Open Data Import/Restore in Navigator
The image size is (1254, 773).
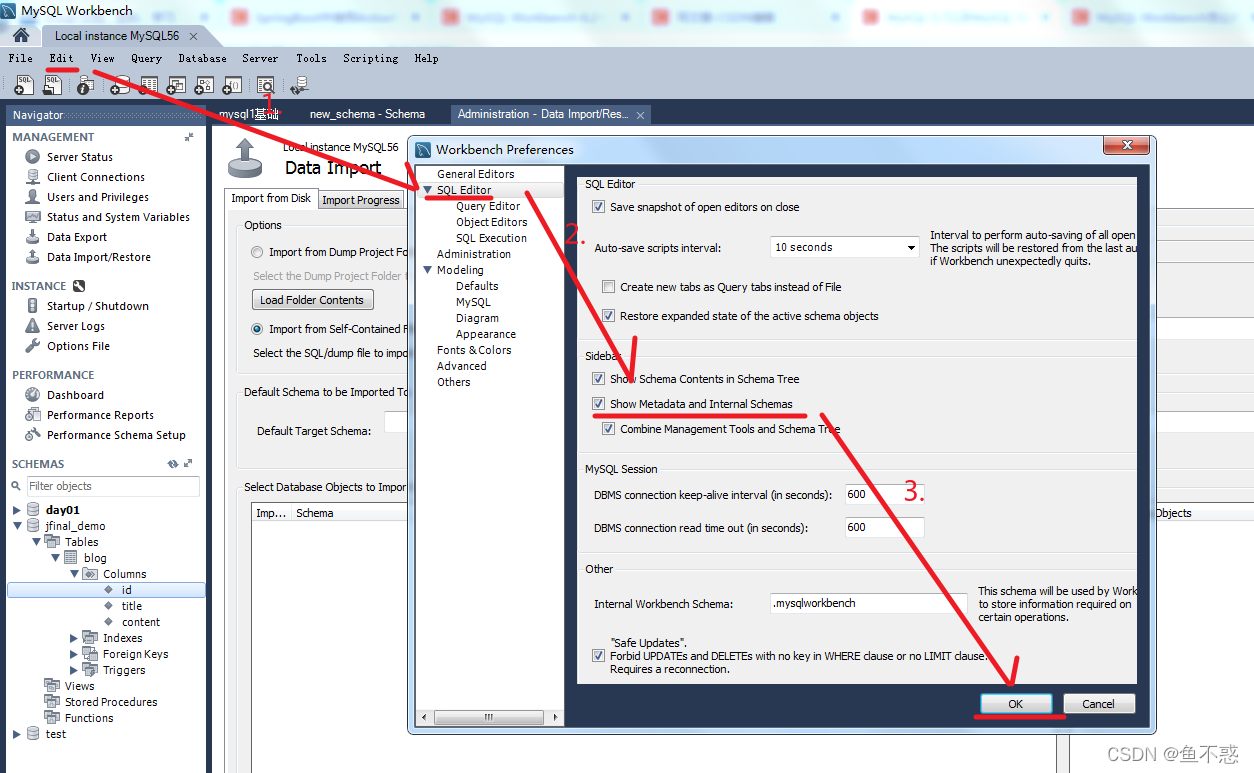point(99,257)
